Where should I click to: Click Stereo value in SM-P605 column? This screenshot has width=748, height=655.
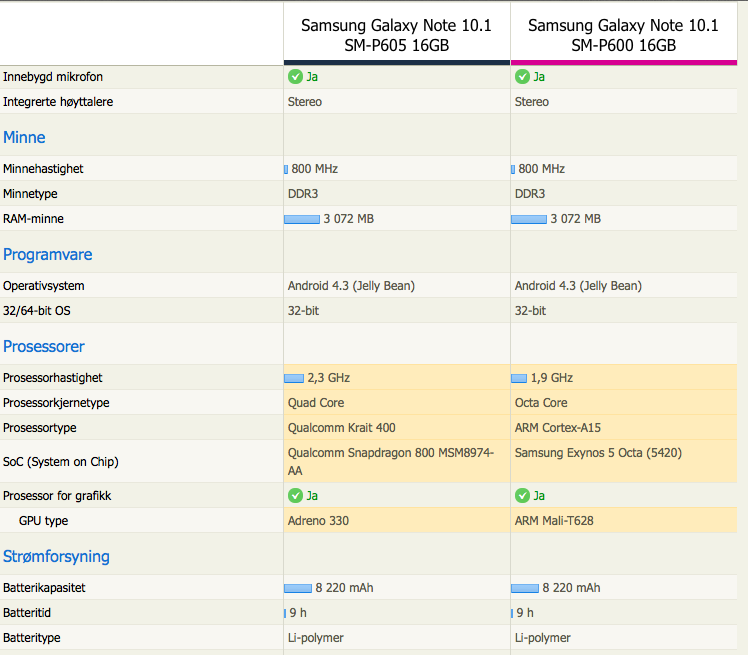coord(305,102)
